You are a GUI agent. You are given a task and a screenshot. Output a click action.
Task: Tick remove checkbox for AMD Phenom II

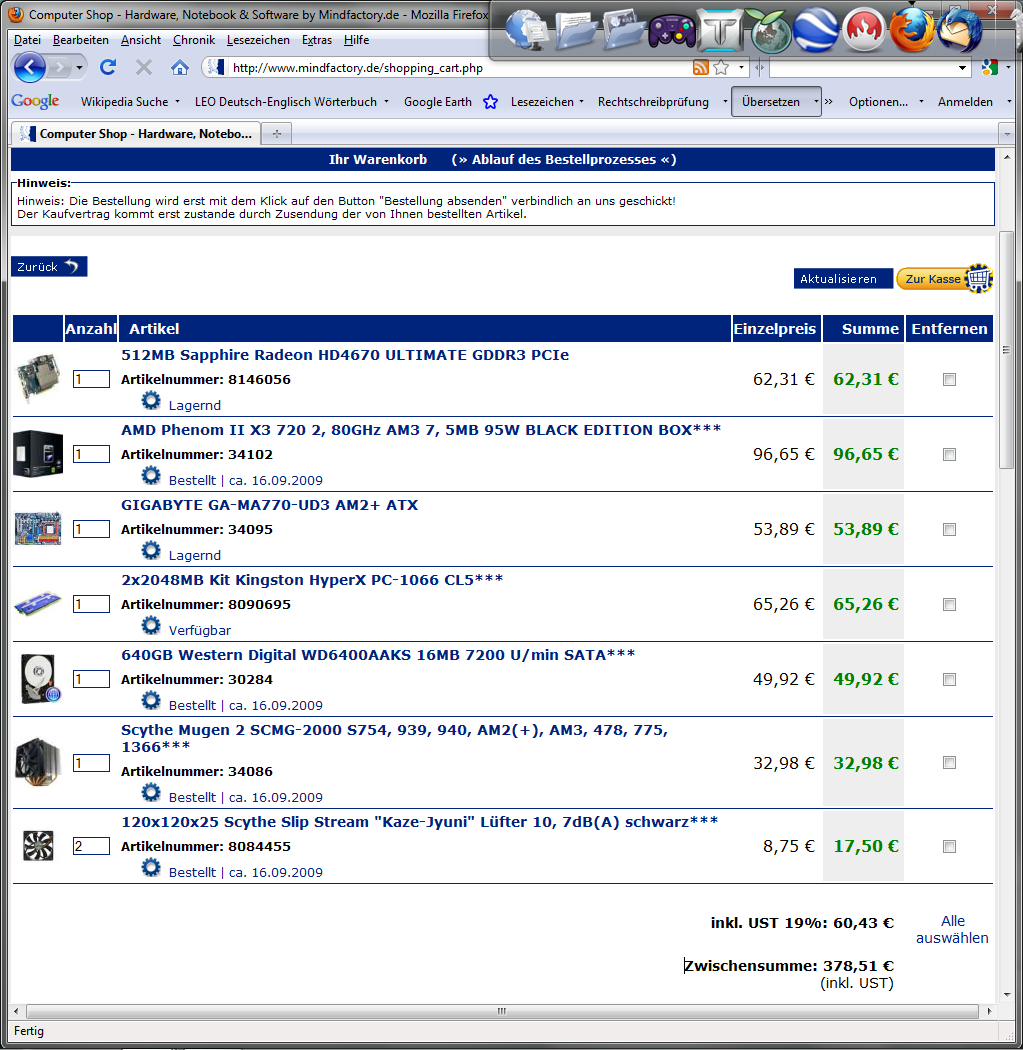click(x=949, y=455)
